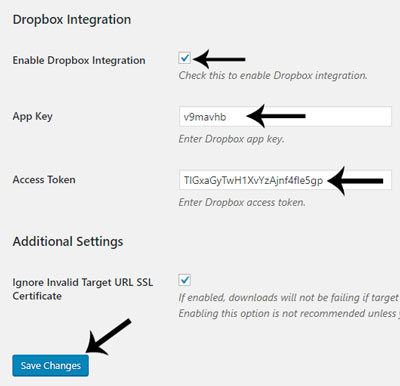Click the Access Token label
The image size is (400, 386).
[x=44, y=180]
